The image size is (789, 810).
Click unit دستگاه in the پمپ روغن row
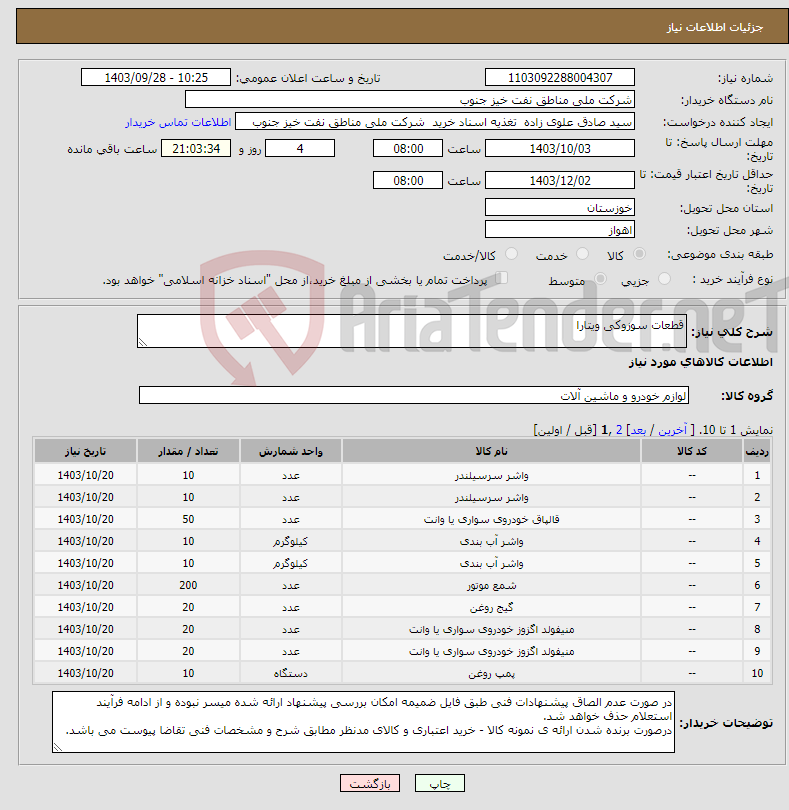click(290, 673)
